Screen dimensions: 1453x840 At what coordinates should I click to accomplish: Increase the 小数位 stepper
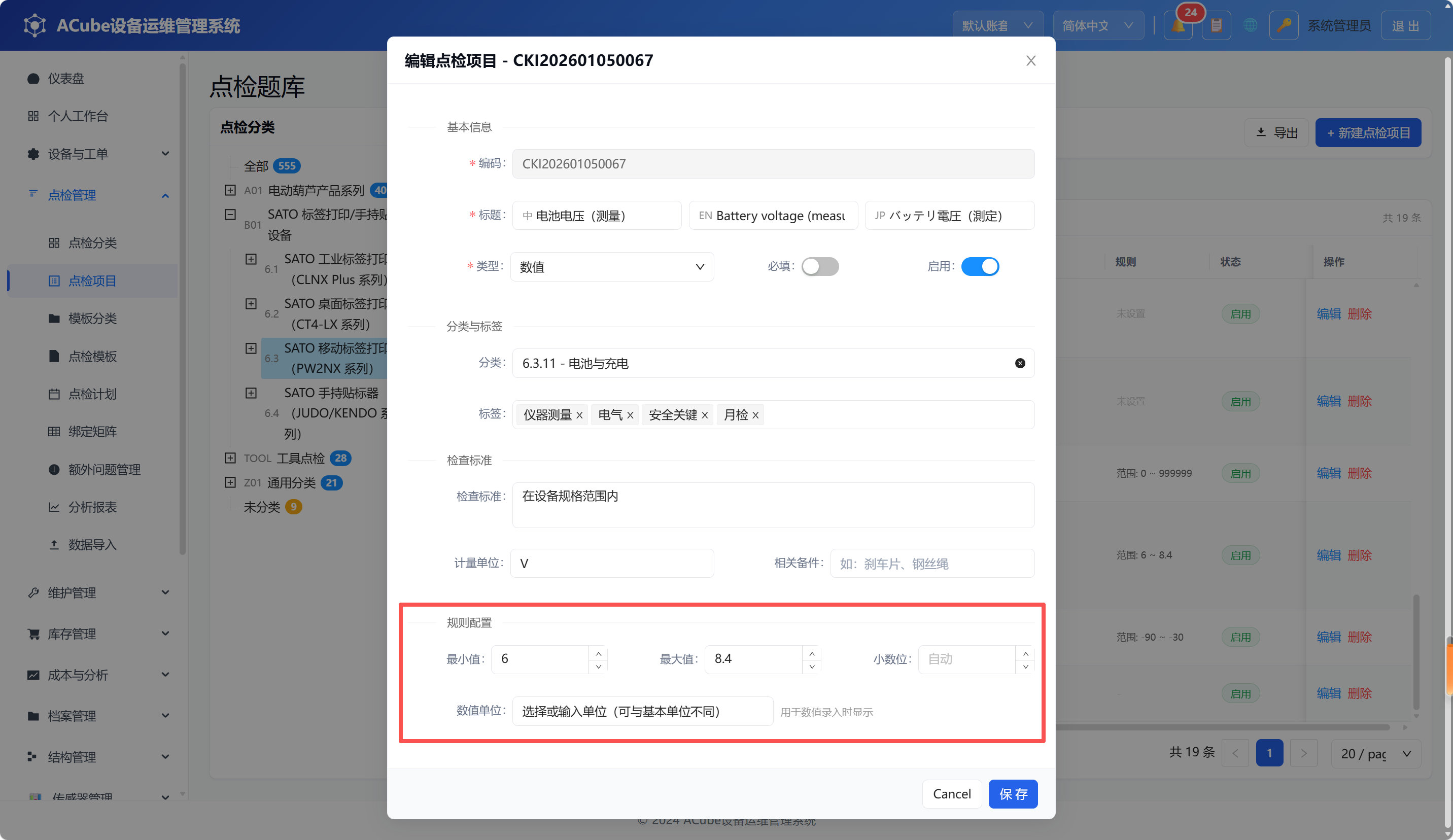(1025, 653)
